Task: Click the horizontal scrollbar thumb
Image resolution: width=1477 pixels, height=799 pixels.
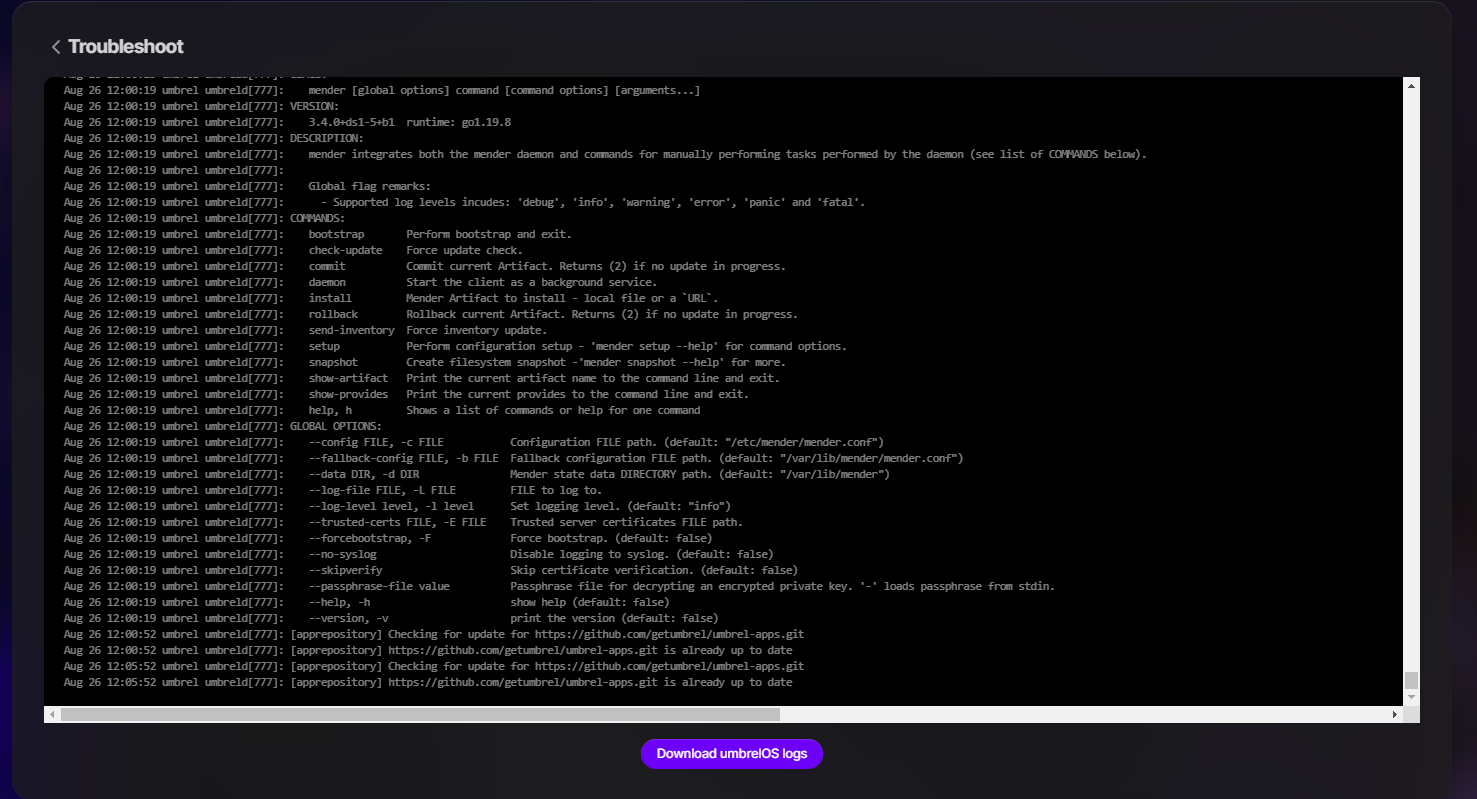Action: [x=420, y=715]
